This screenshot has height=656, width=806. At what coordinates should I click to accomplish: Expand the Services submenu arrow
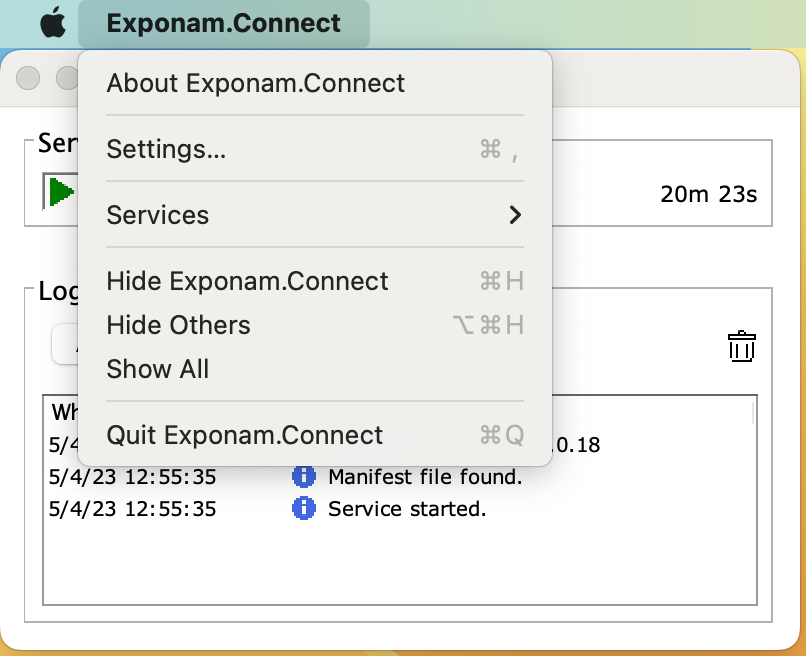515,215
